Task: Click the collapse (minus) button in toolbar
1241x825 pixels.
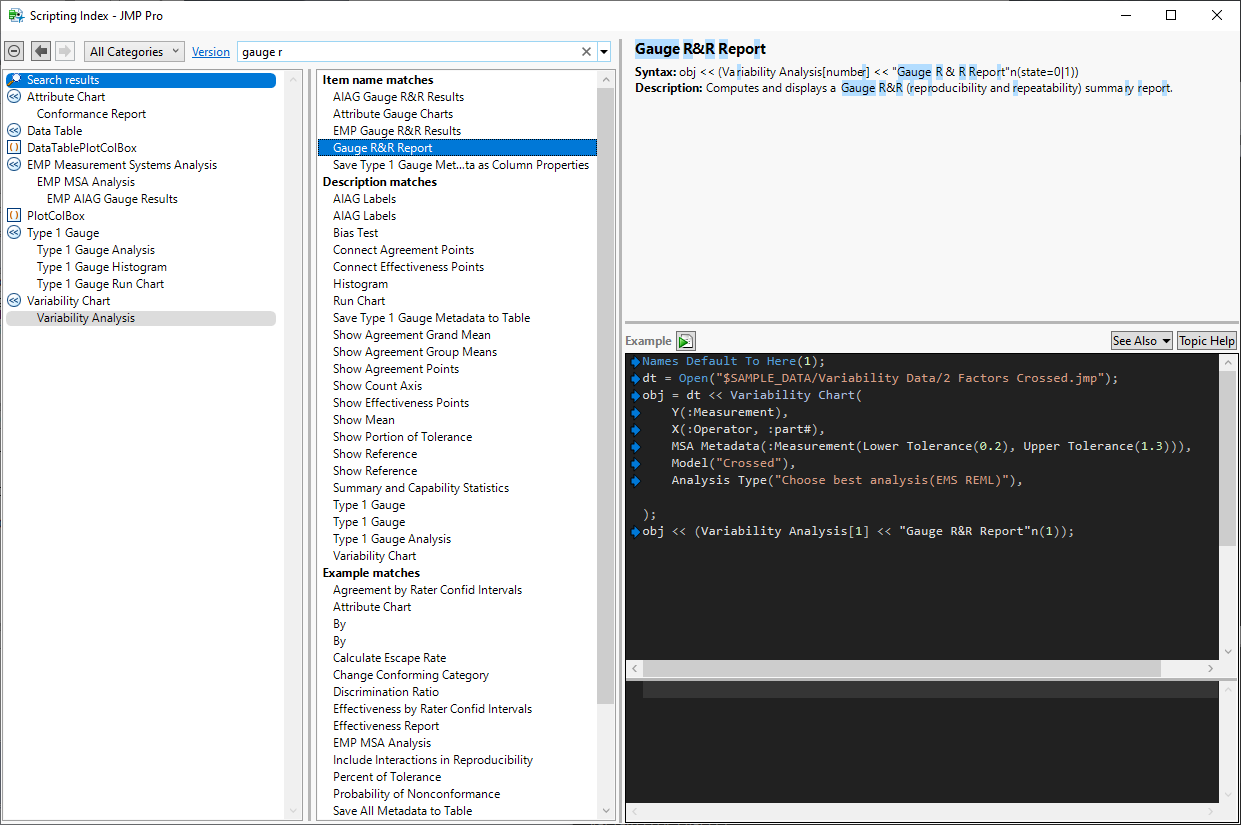Action: (14, 51)
